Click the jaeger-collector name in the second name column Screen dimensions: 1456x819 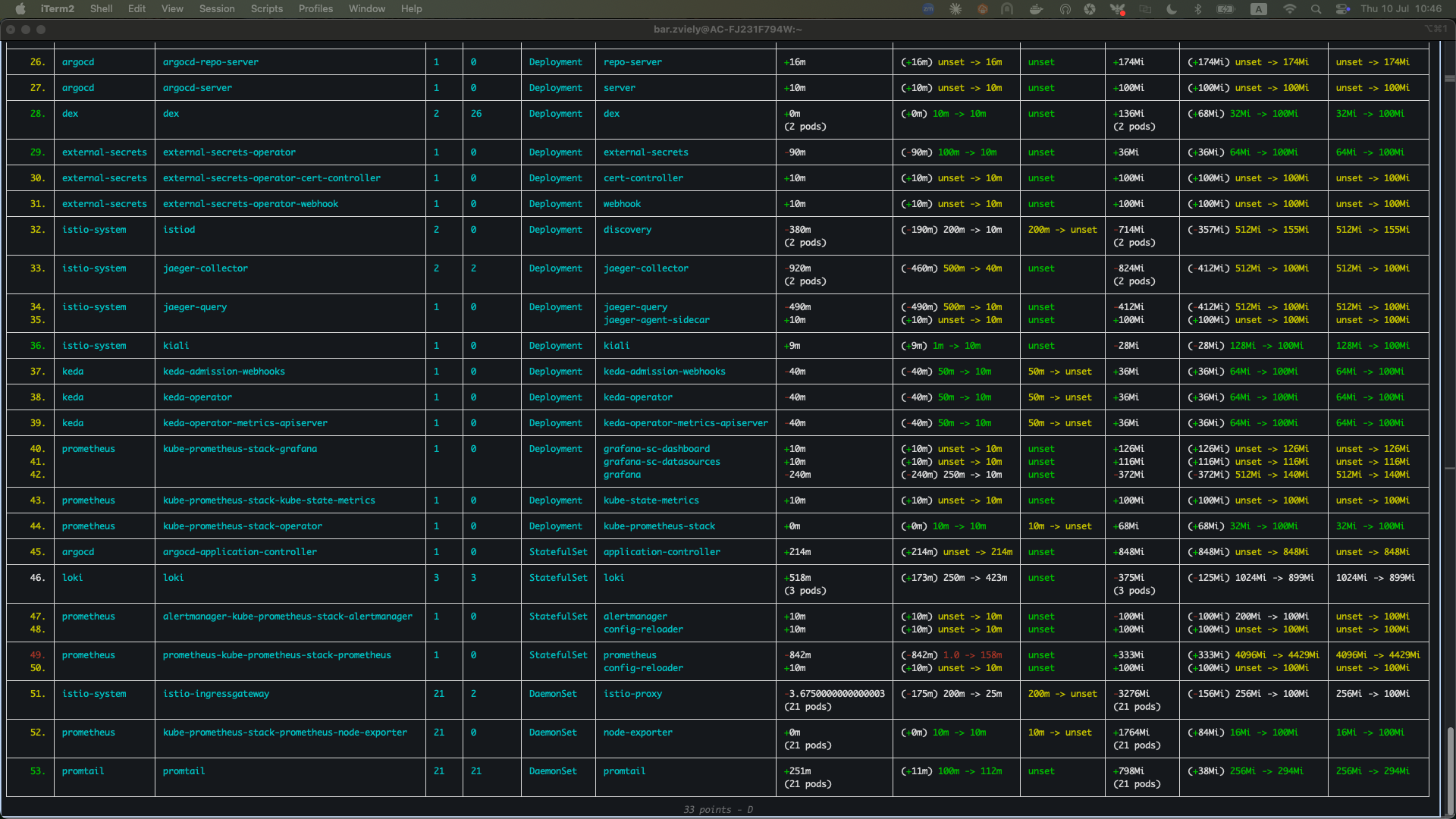[206, 268]
